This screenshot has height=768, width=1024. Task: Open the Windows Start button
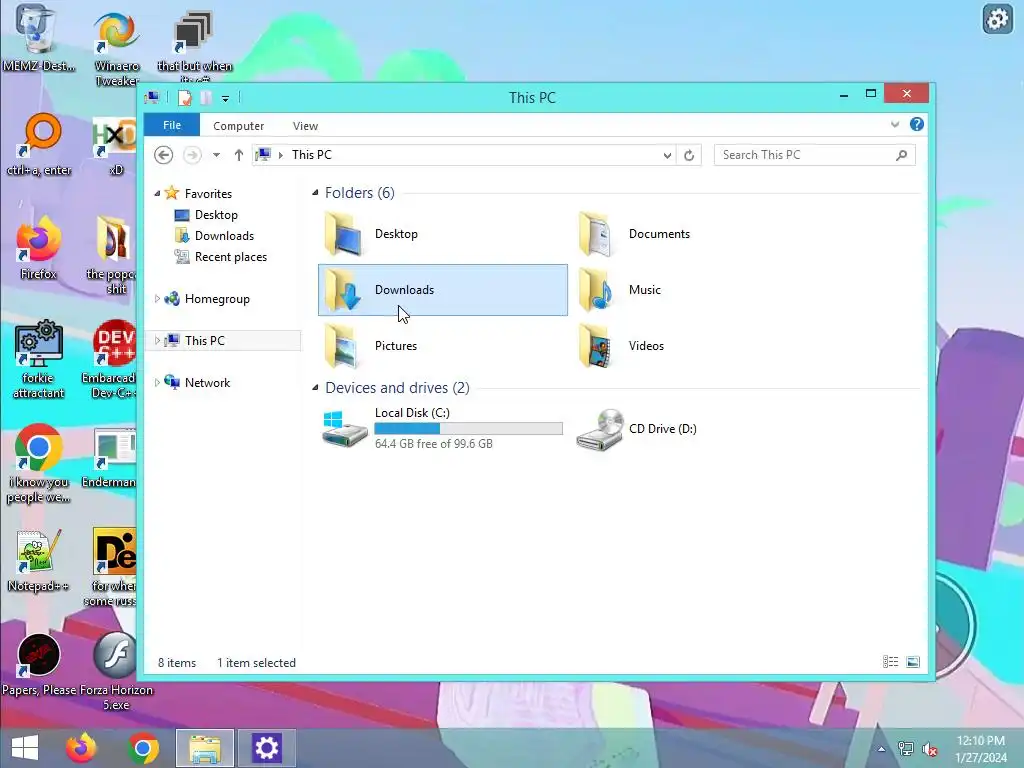[x=25, y=748]
